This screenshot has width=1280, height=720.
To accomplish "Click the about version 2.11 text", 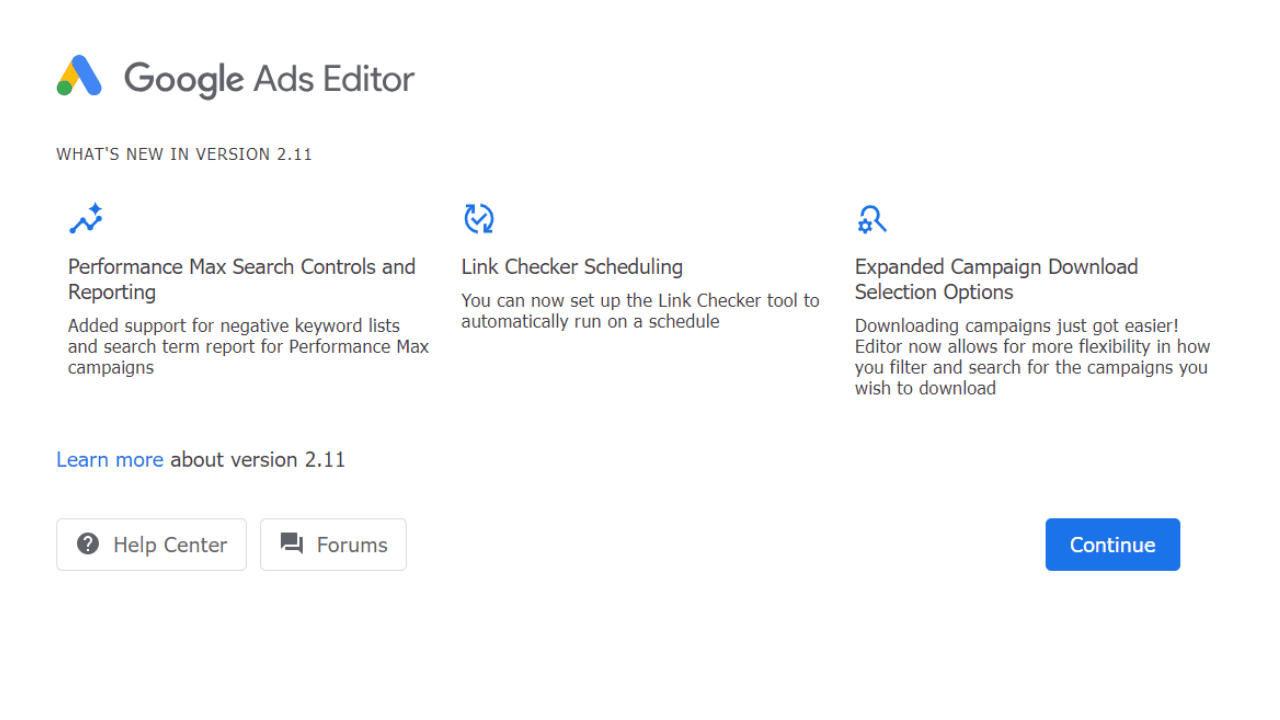I will pos(258,460).
